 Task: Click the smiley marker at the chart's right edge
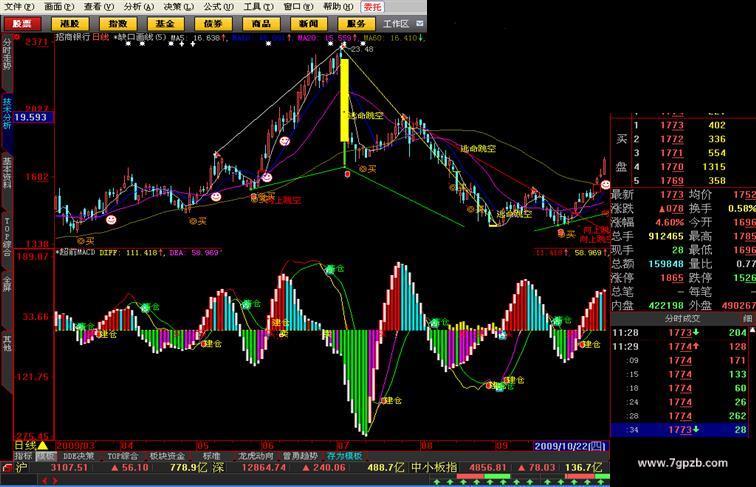(605, 184)
